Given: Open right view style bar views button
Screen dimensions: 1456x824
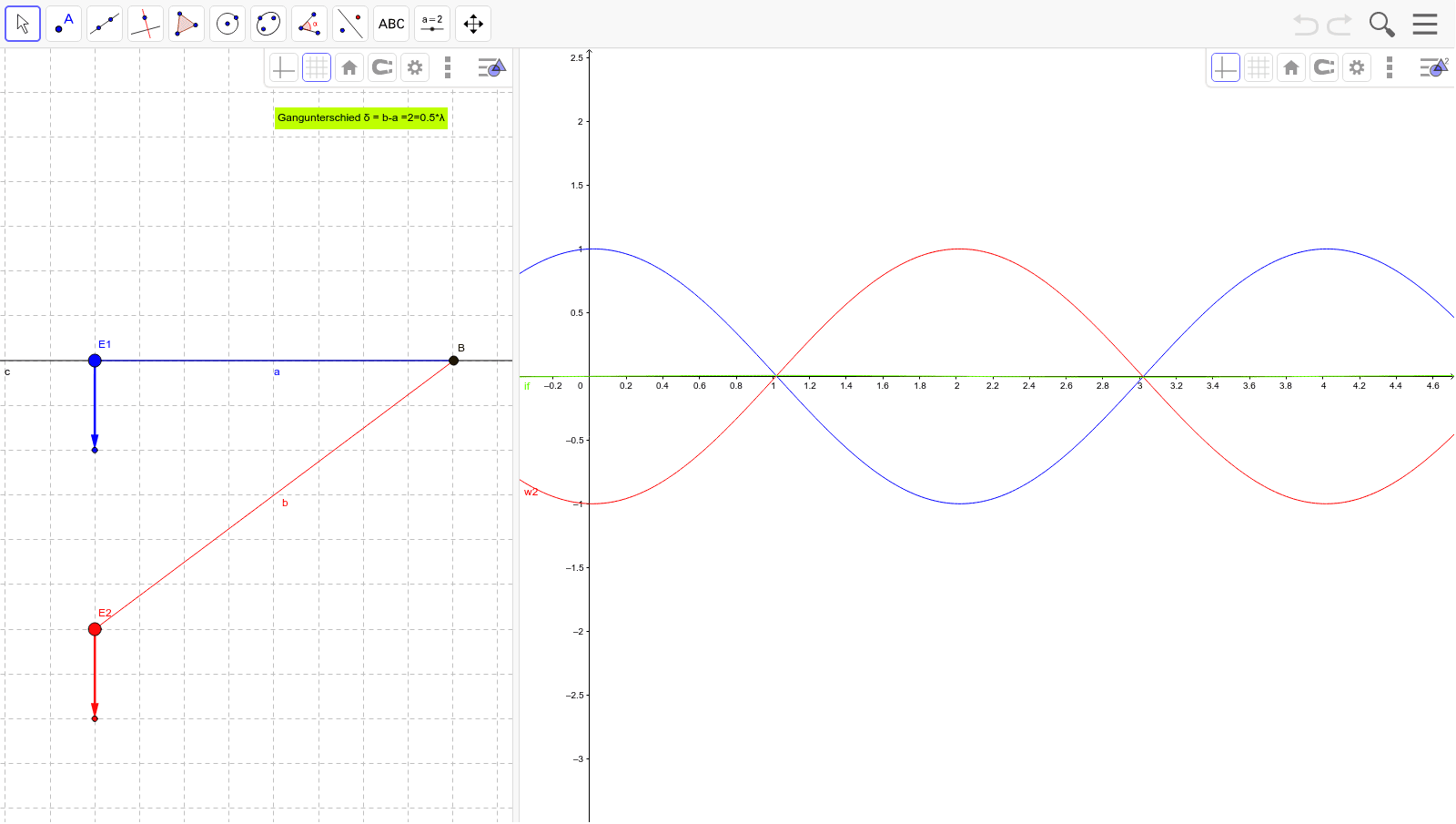Looking at the screenshot, I should [1433, 67].
